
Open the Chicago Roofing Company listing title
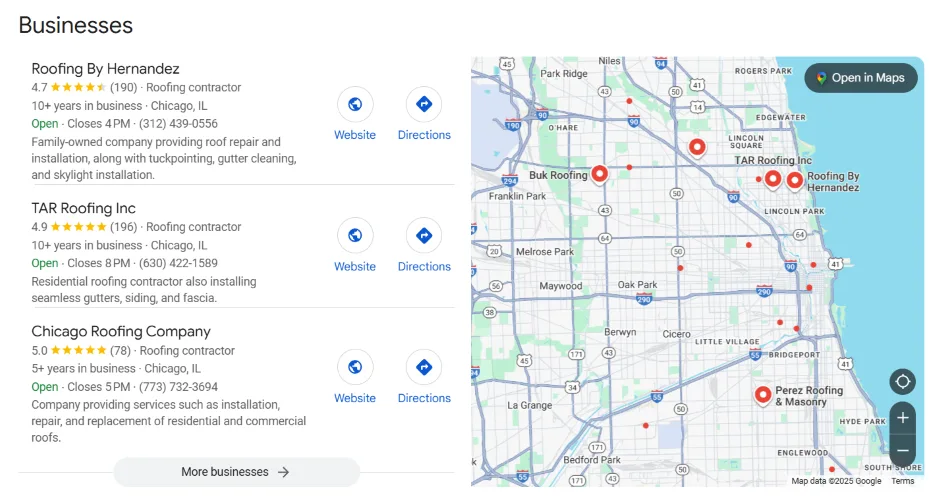click(x=121, y=332)
